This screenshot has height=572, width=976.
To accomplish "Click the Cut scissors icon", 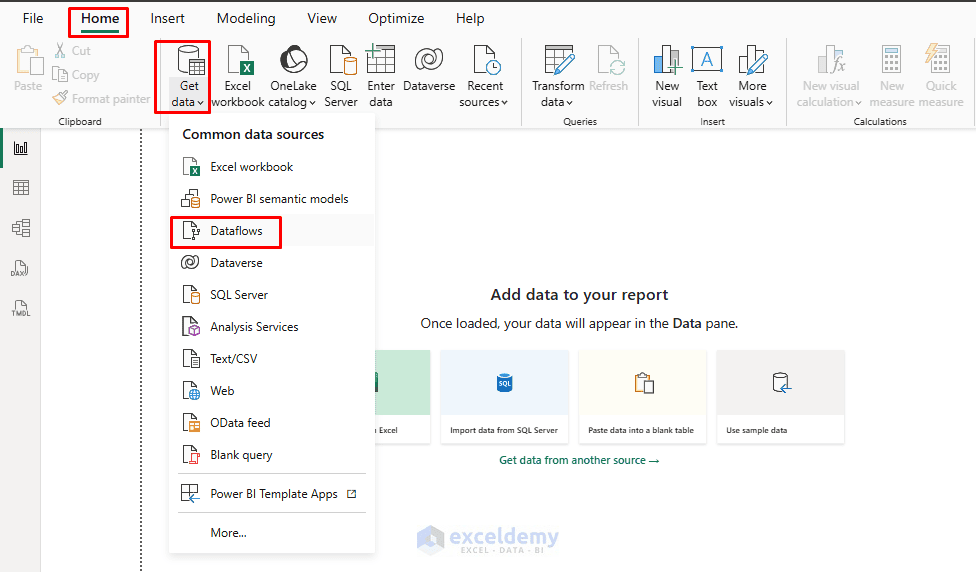I will point(60,50).
